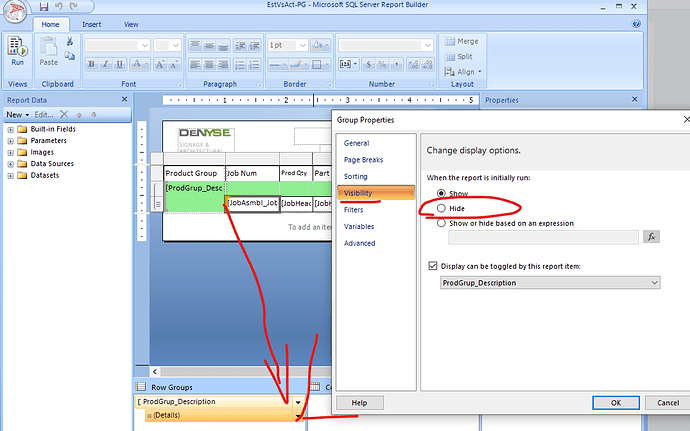Open the Sorting page in Group Properties
Image resolution: width=690 pixels, height=431 pixels.
click(x=356, y=177)
